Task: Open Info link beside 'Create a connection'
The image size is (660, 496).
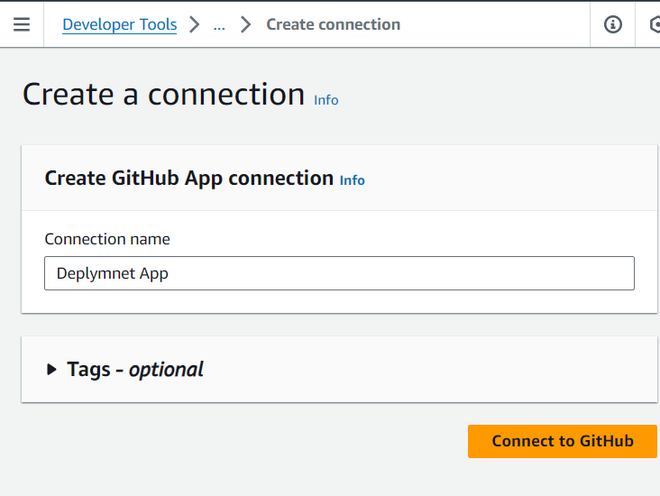Action: (x=326, y=100)
